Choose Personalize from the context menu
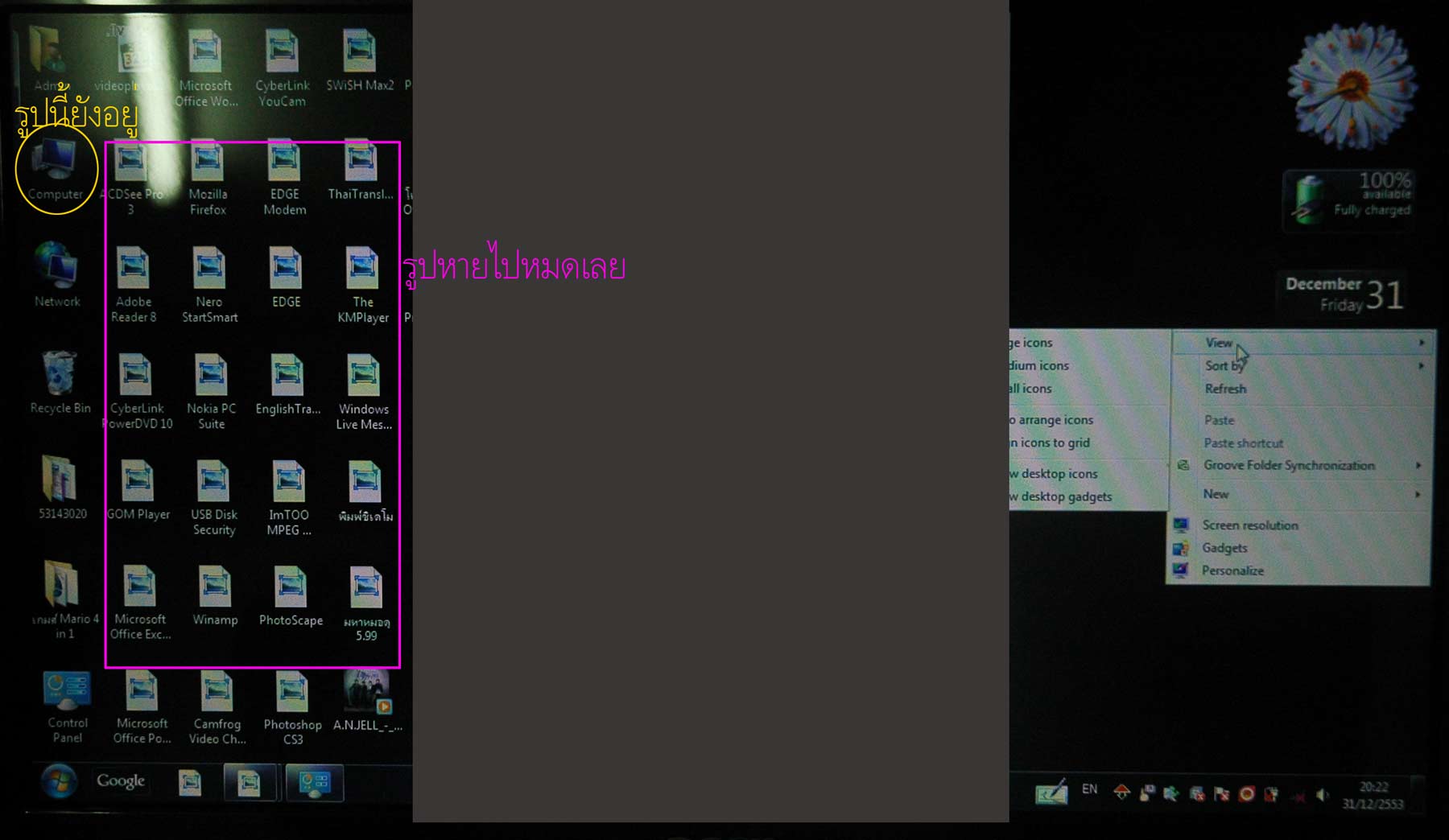Screen dimensions: 1449x840 click(x=1299, y=570)
